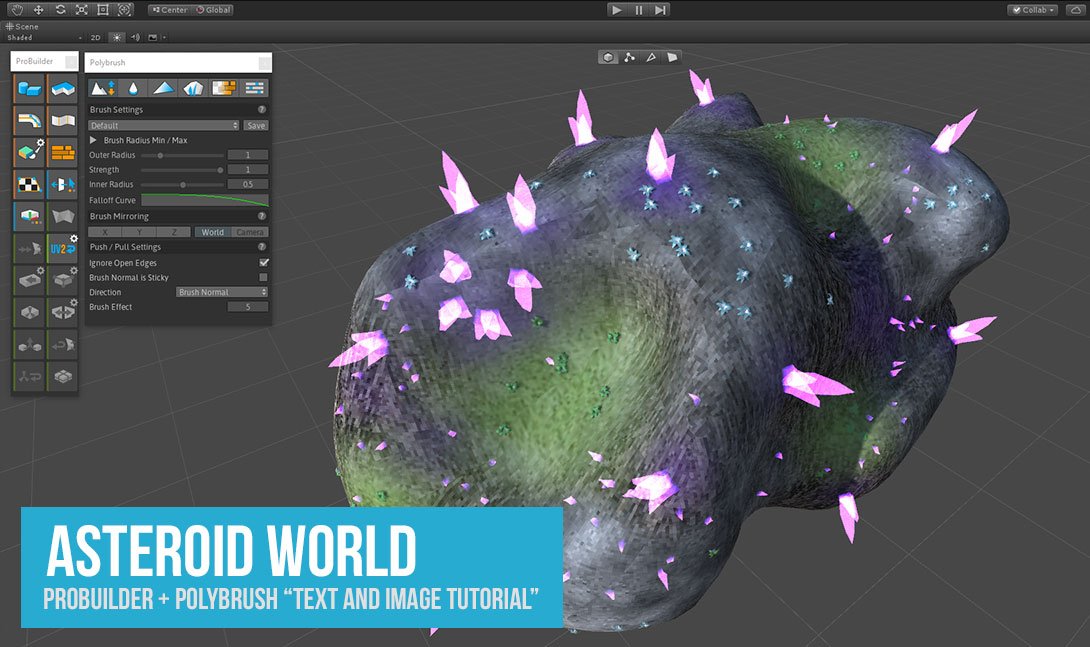The height and width of the screenshot is (647, 1090).
Task: Select the Scale tool in top toolbar
Action: [x=81, y=9]
